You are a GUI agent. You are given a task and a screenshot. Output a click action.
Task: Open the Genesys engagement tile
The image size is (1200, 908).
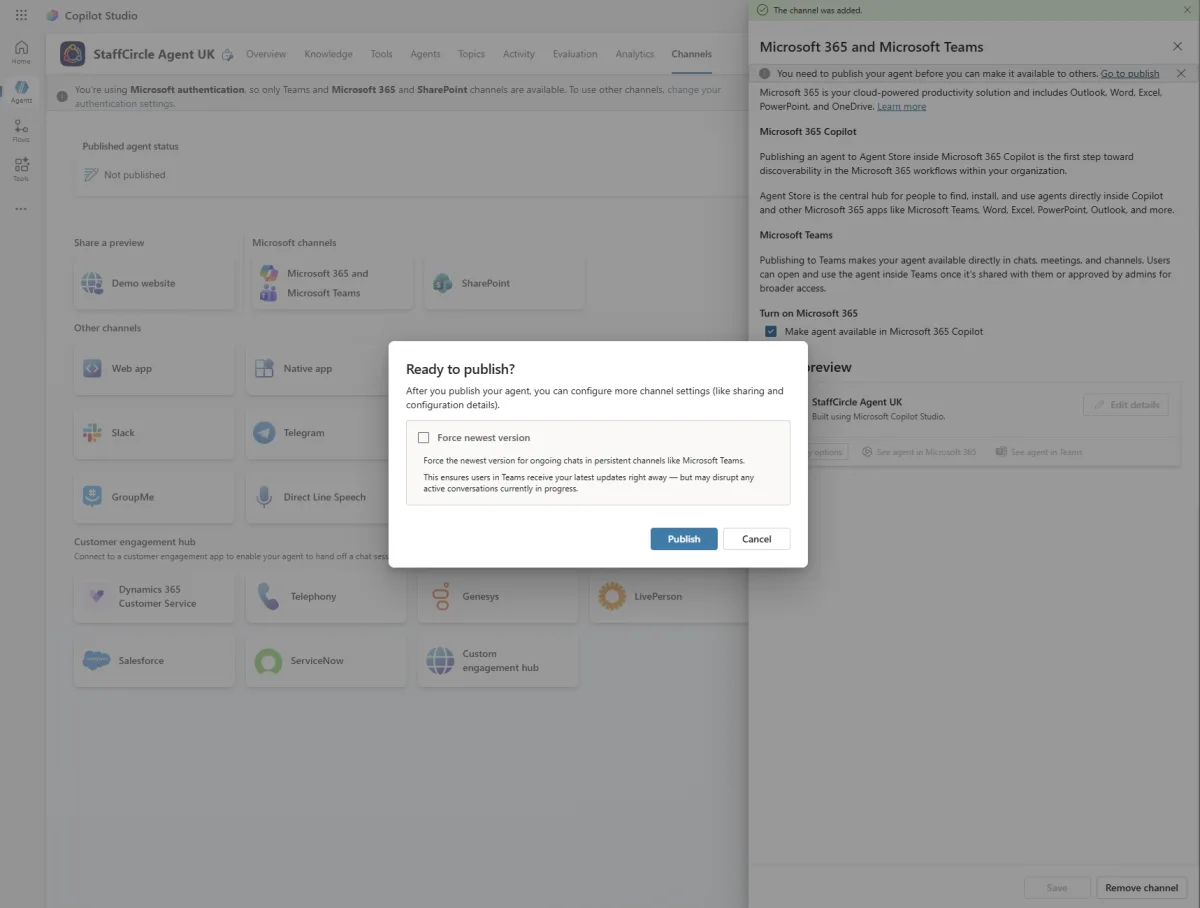498,596
